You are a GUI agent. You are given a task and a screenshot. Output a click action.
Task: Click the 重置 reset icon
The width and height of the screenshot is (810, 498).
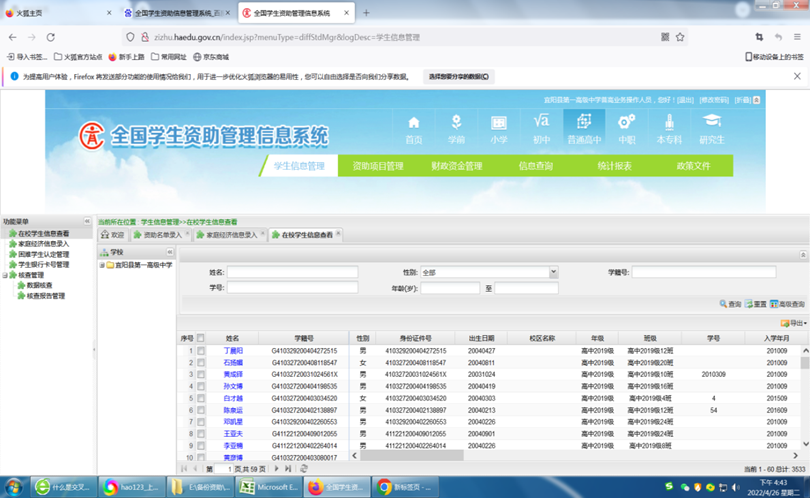(755, 304)
